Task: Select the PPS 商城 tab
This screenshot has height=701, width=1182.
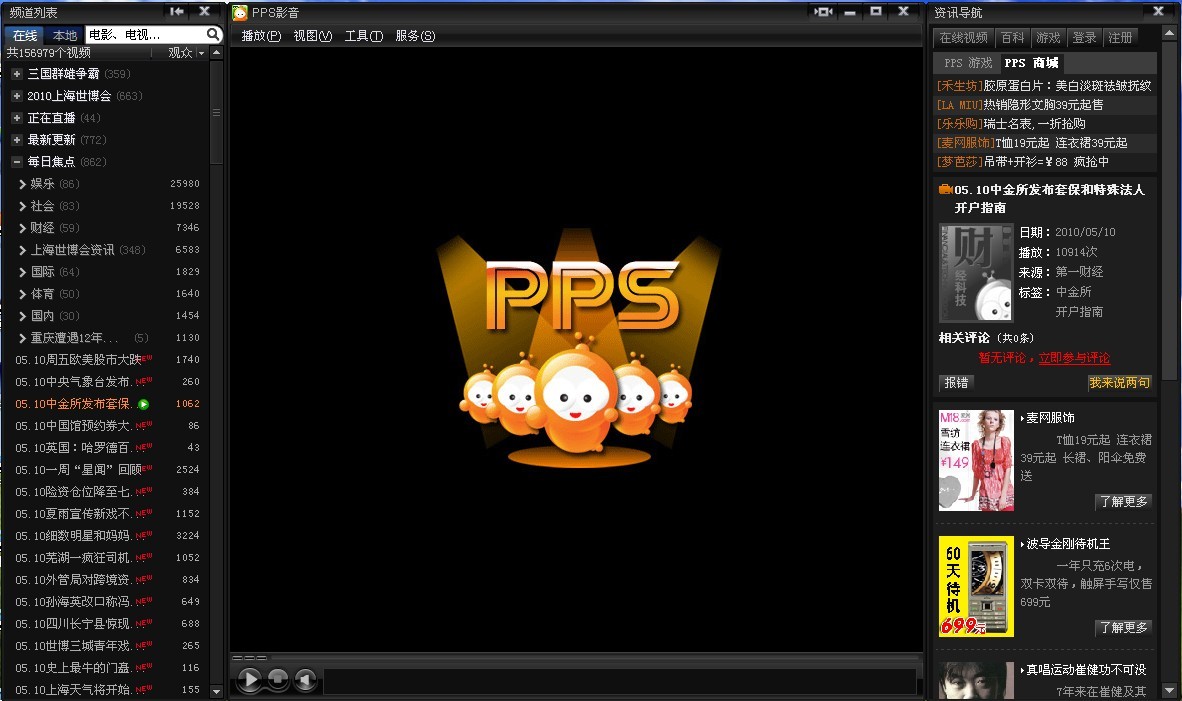Action: point(1031,63)
